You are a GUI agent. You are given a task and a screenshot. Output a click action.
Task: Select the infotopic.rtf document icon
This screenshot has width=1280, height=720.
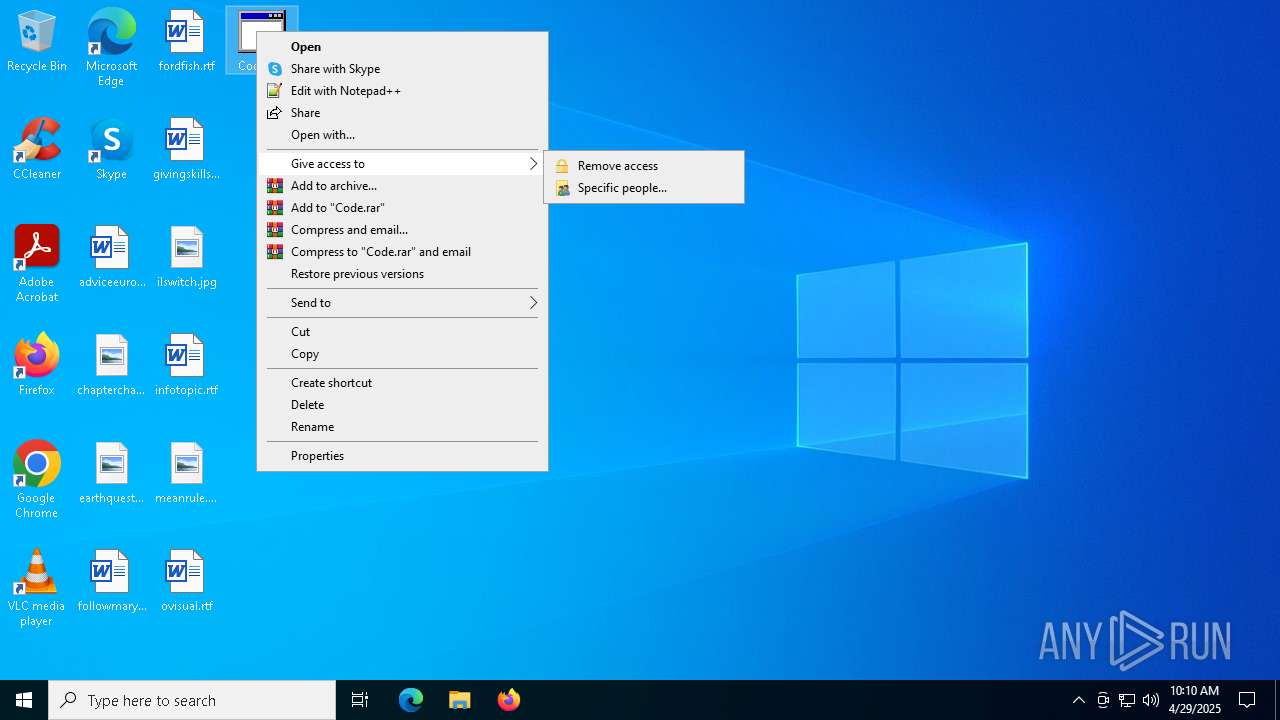coord(186,366)
